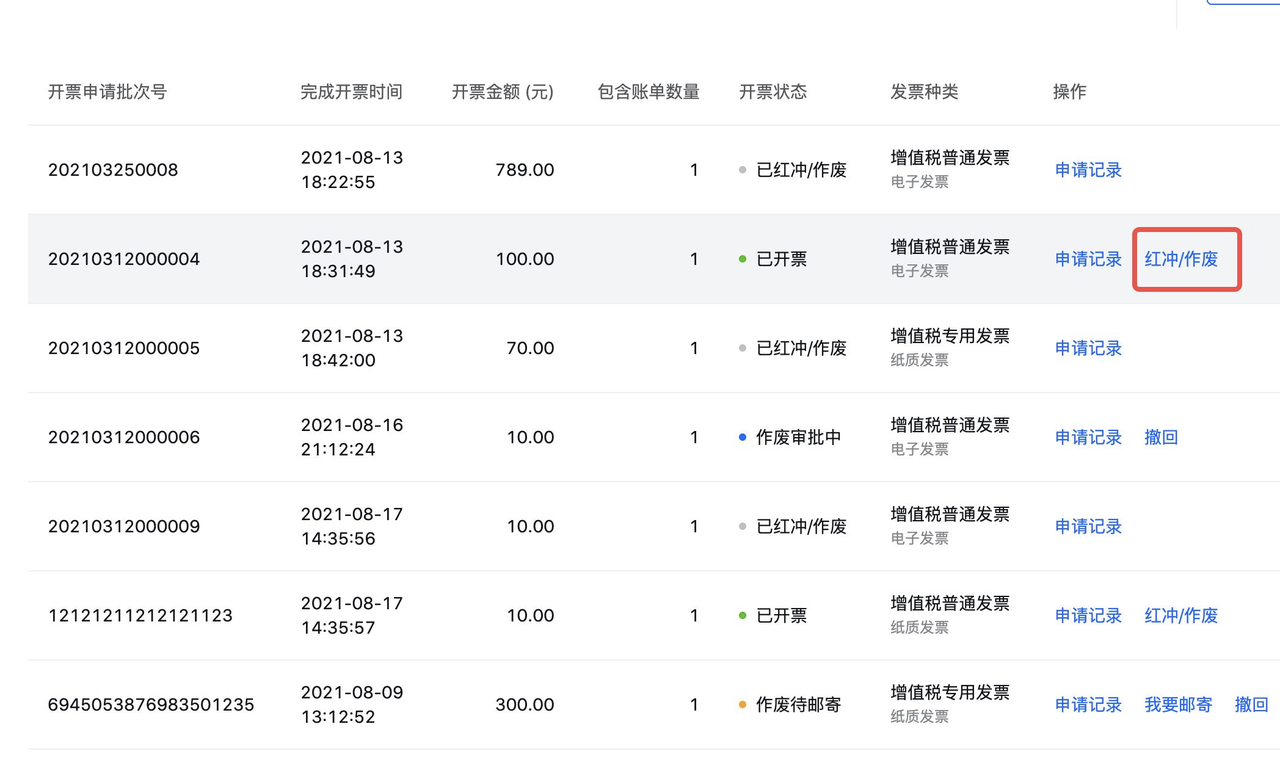Click the highlighted 红冲/作废 link
Image resolution: width=1280 pixels, height=757 pixels.
(1181, 259)
